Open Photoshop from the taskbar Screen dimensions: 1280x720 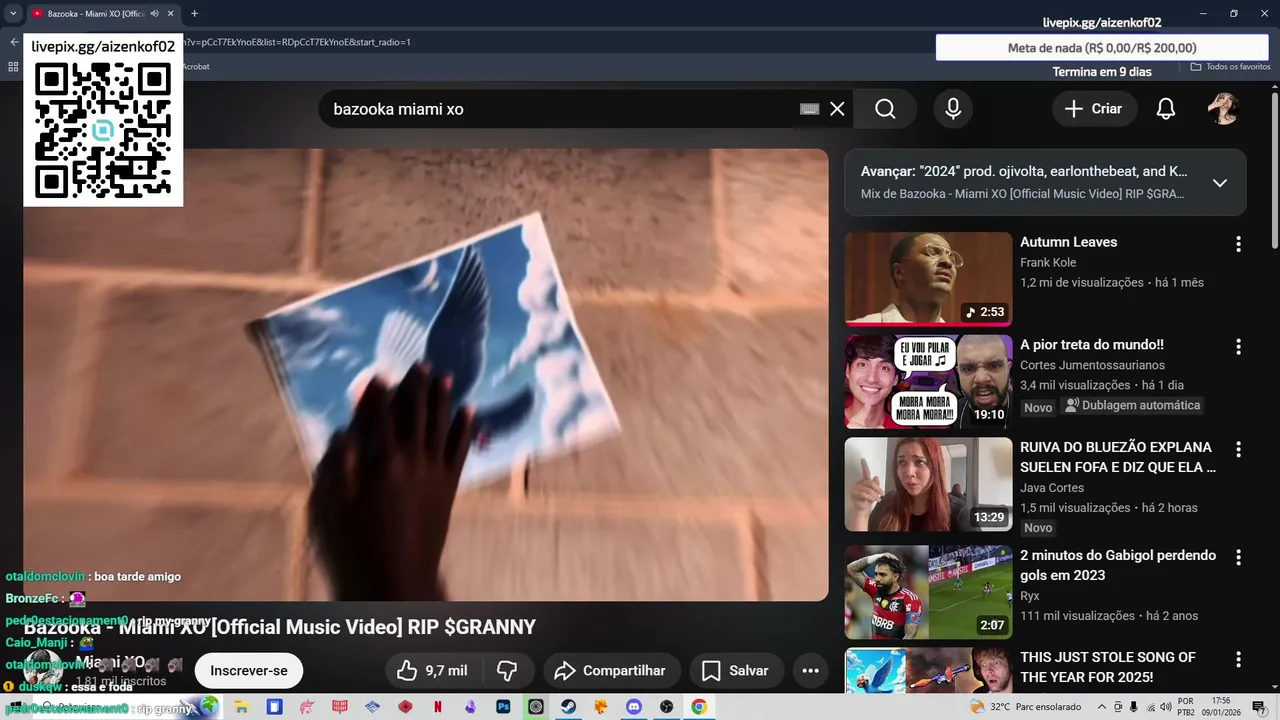[x=503, y=706]
